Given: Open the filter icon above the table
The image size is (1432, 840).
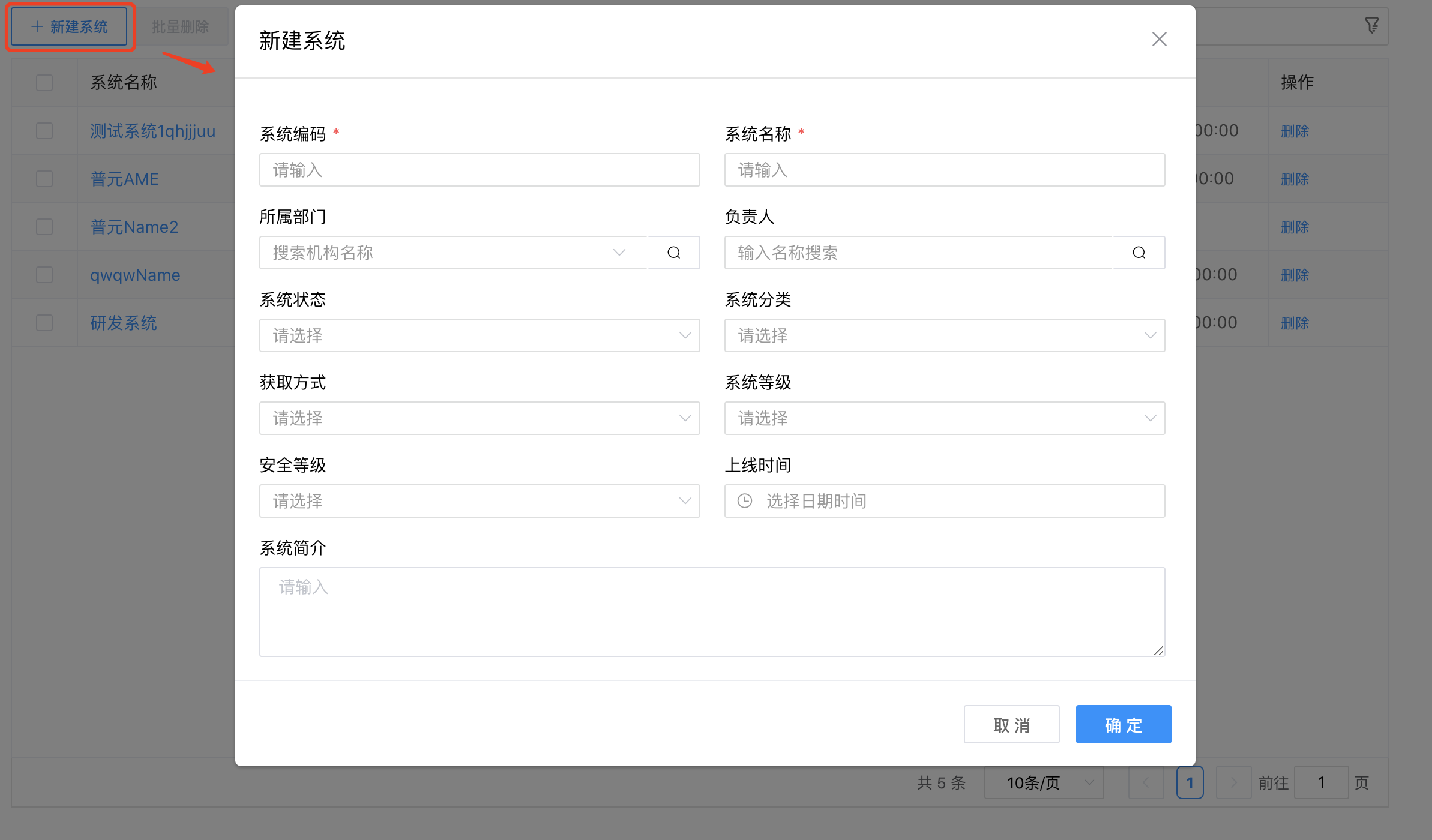Looking at the screenshot, I should (x=1372, y=24).
